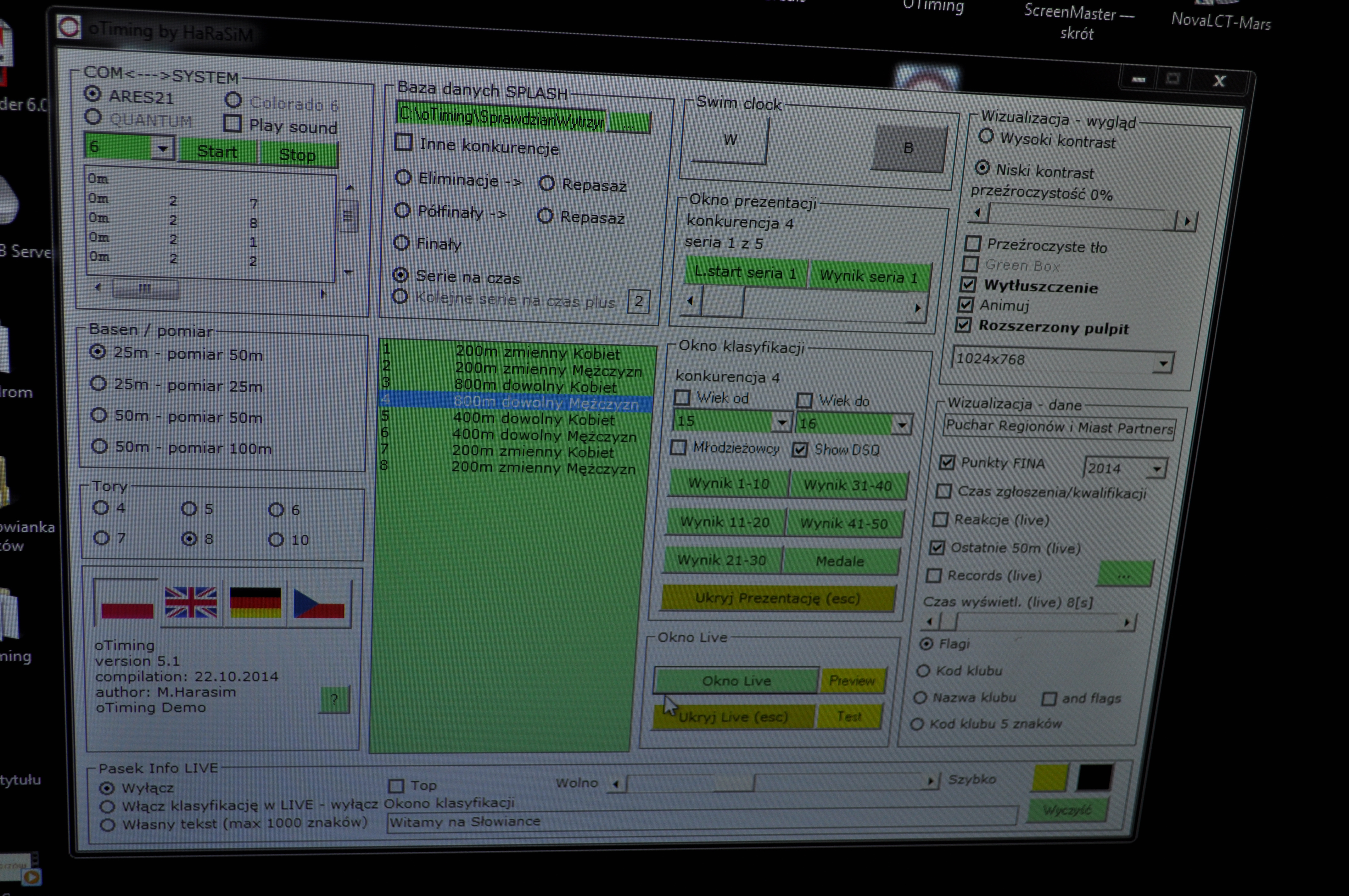
Task: Show L.start seria 1 start list
Action: tap(746, 272)
